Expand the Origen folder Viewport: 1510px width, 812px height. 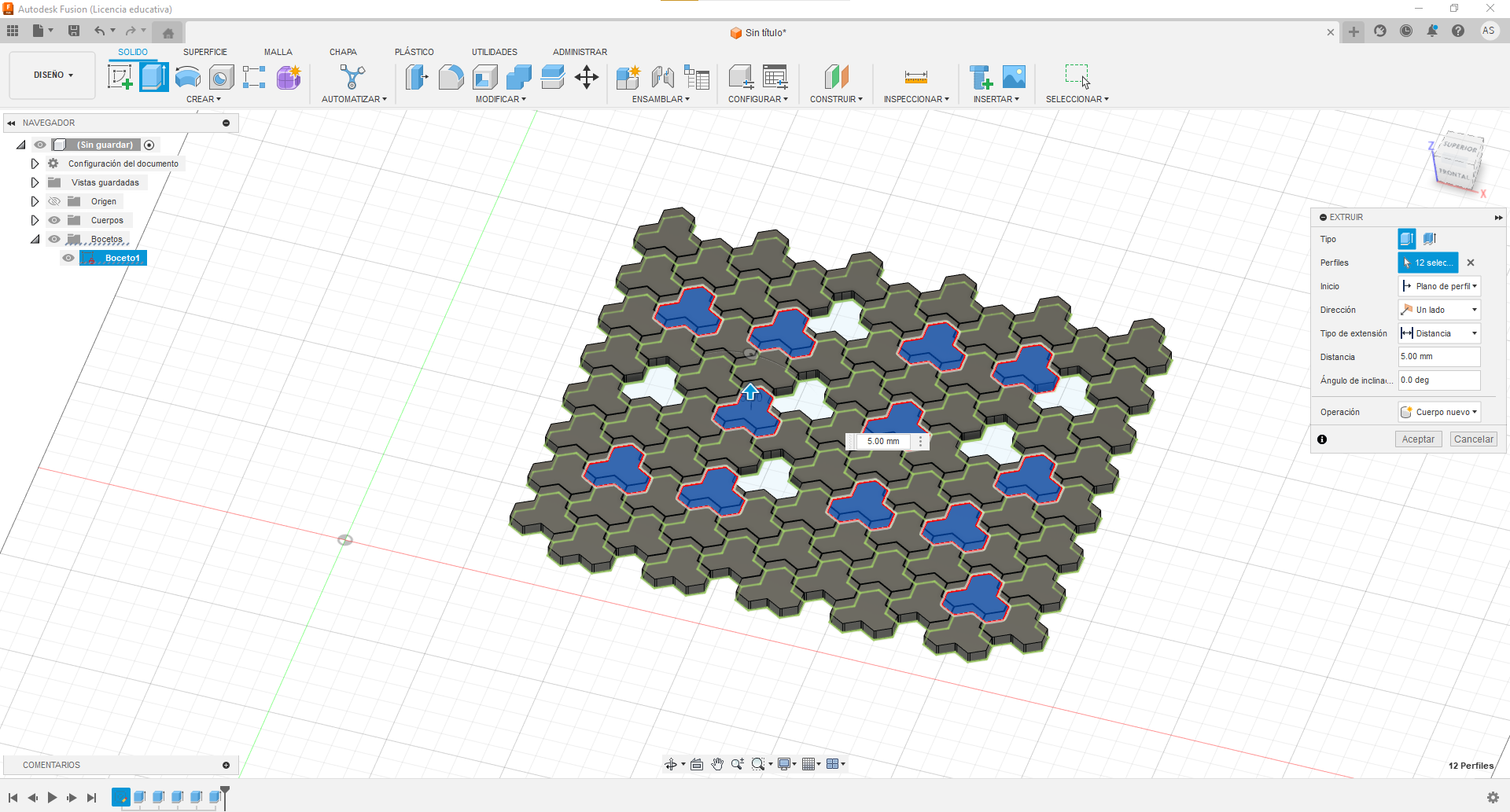coord(35,201)
